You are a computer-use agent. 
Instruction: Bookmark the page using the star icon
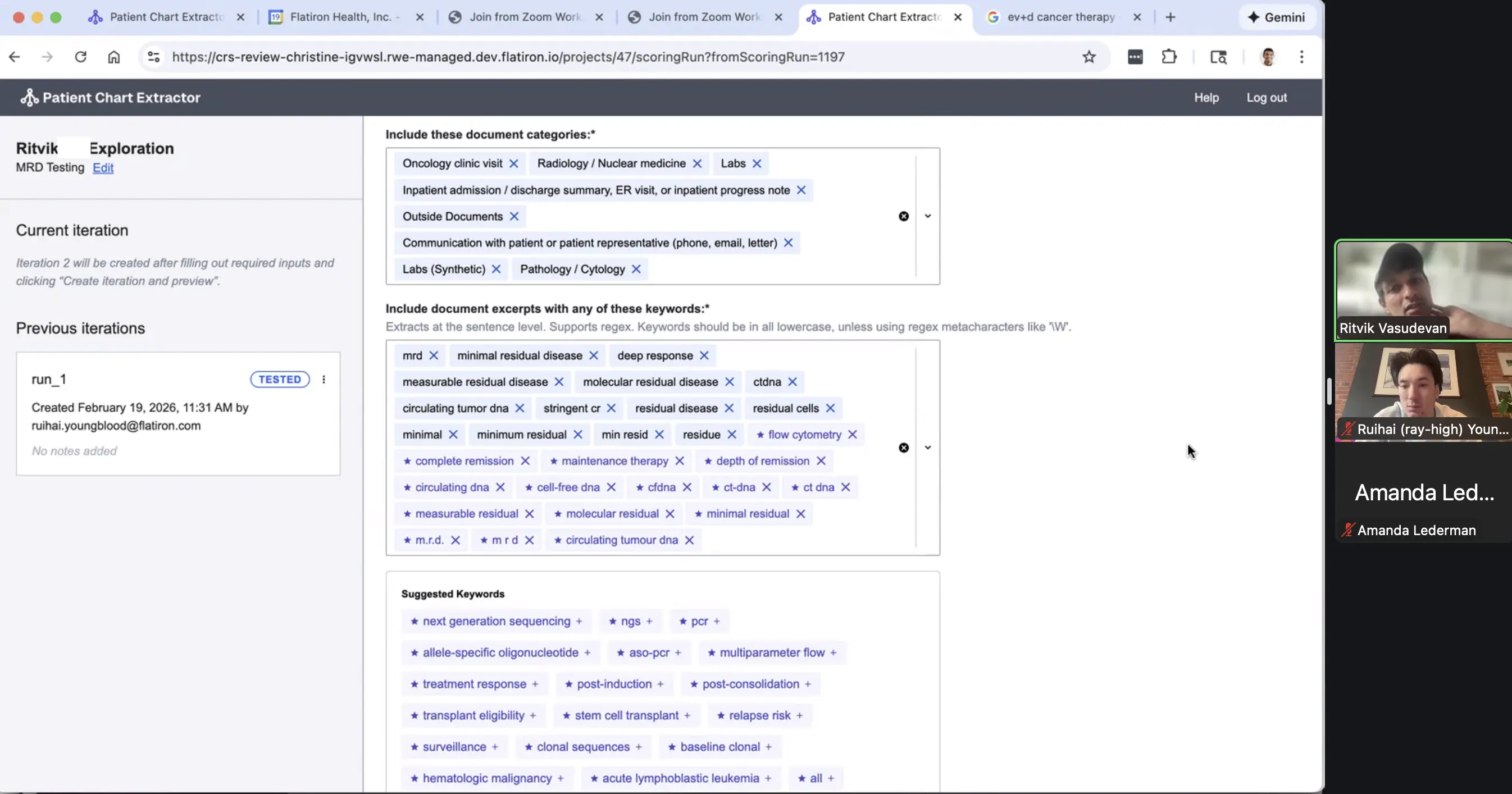[1089, 57]
